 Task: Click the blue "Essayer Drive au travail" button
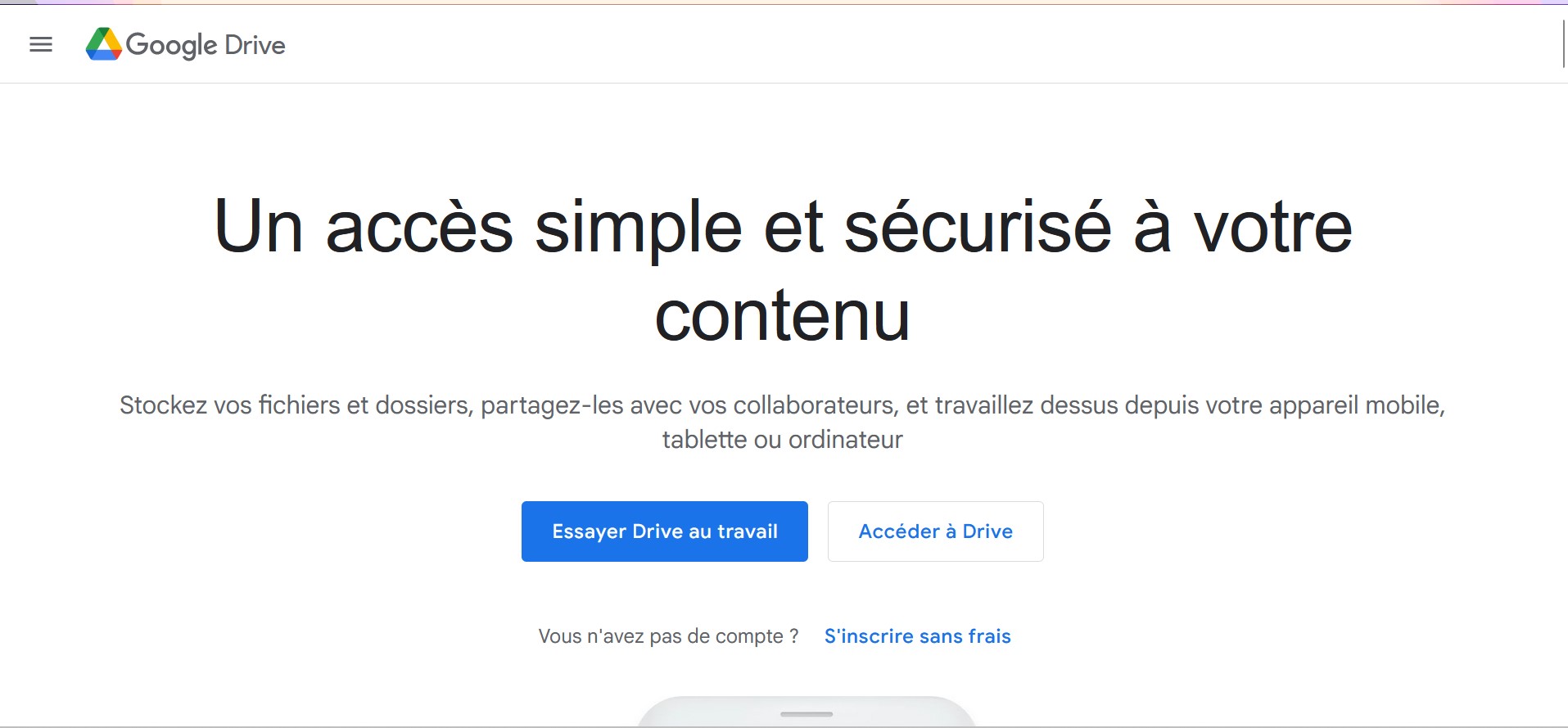(x=665, y=531)
